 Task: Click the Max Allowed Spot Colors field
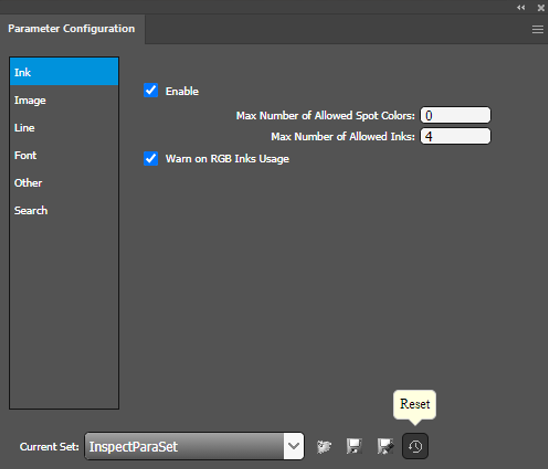455,115
